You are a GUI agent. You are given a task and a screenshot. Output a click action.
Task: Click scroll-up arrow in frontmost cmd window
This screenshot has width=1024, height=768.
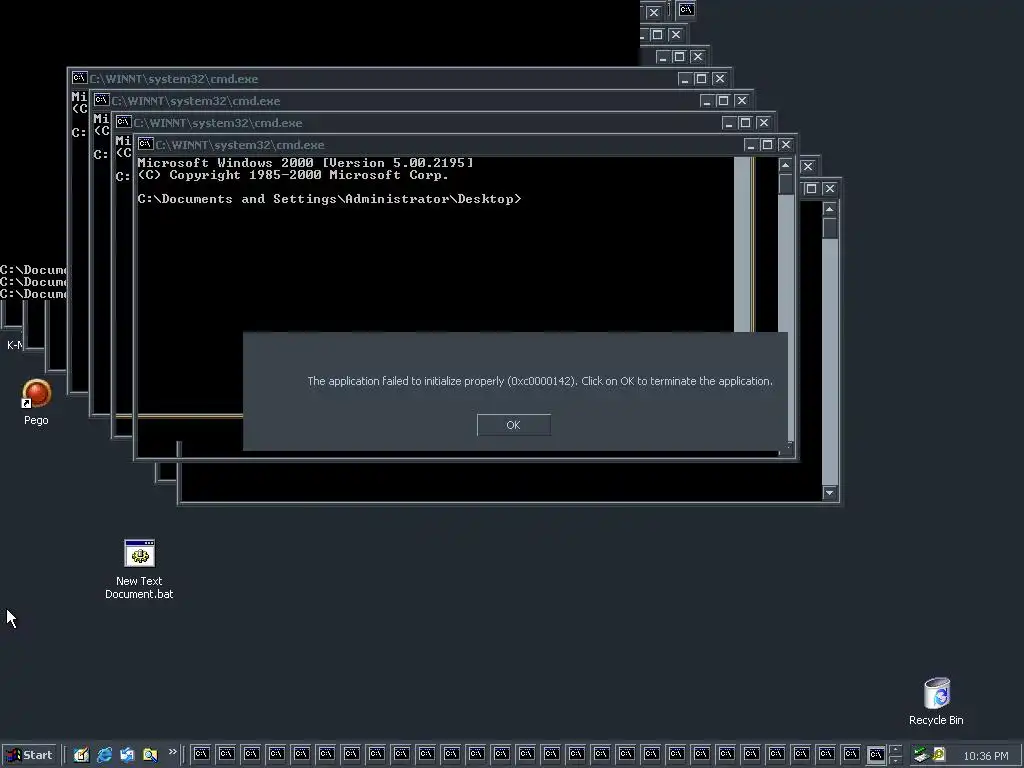pyautogui.click(x=786, y=165)
